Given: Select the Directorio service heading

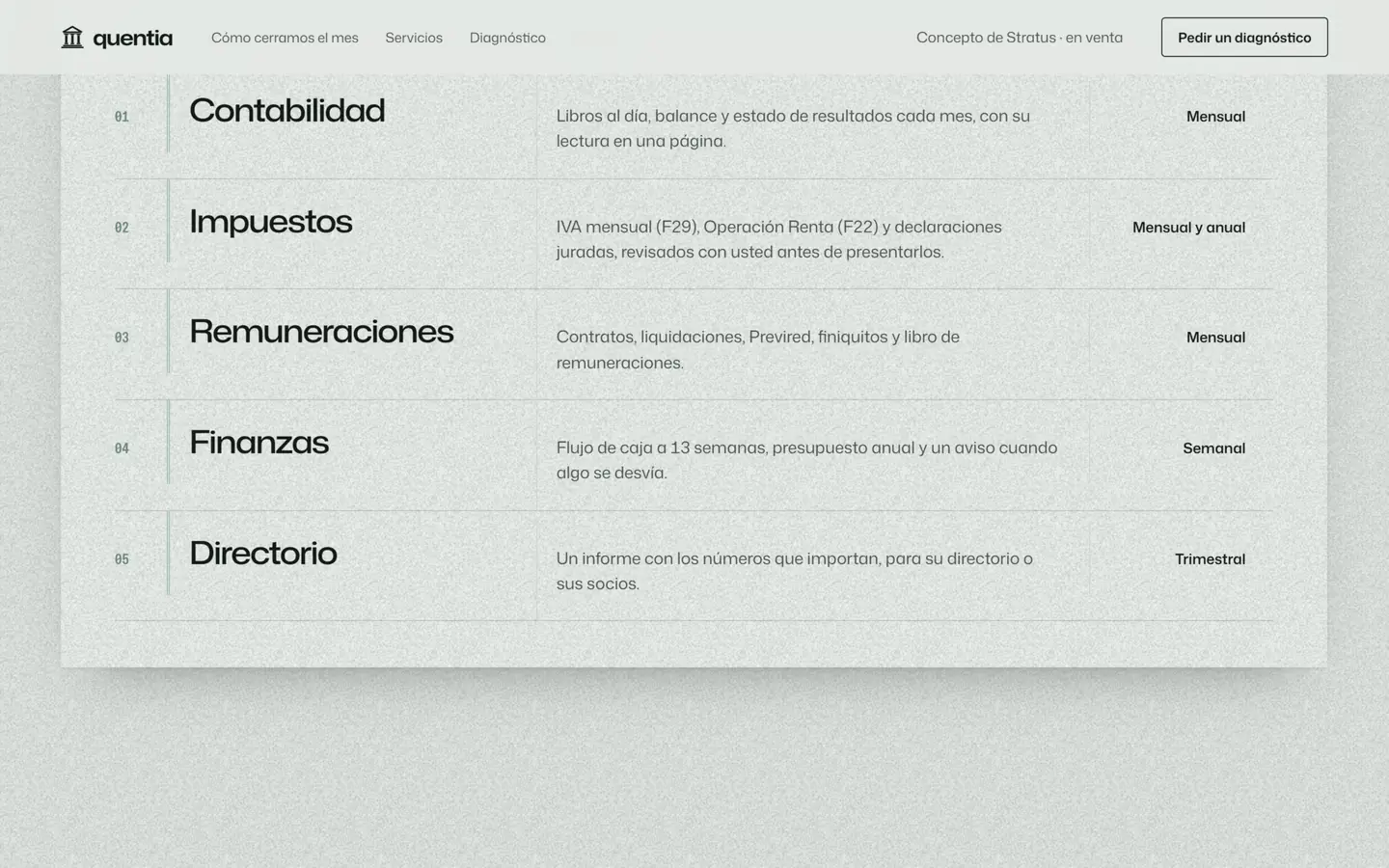Looking at the screenshot, I should click(x=263, y=554).
